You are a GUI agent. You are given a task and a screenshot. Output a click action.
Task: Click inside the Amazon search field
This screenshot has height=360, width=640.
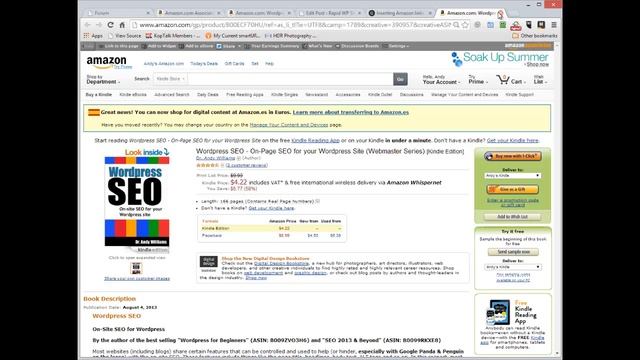pos(290,79)
